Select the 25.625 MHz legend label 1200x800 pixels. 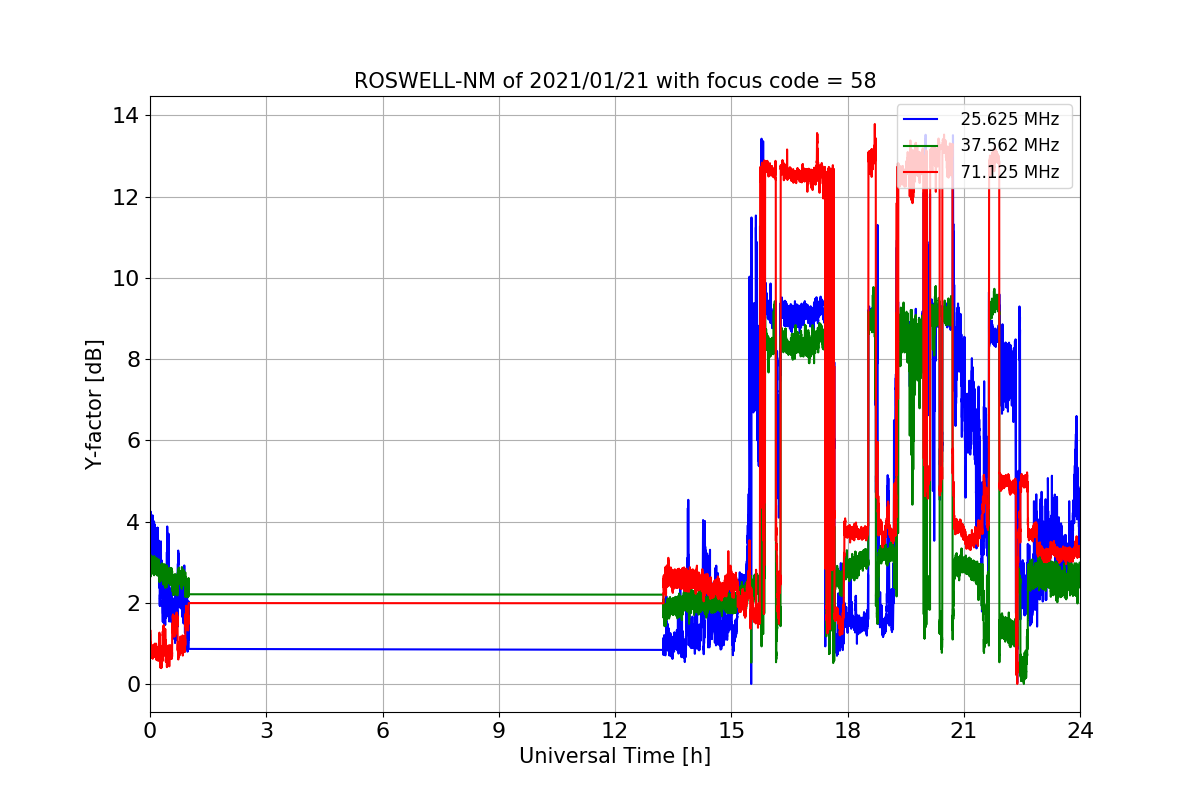[x=1010, y=119]
